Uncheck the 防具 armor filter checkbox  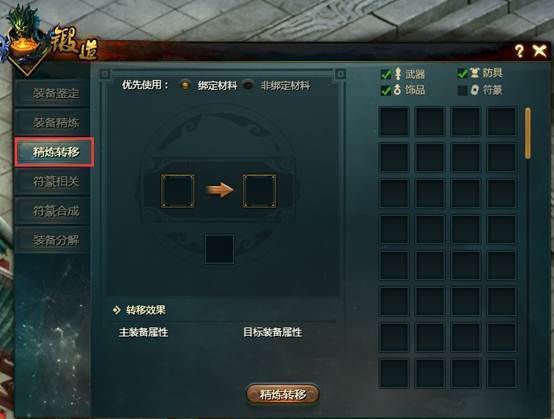[x=462, y=73]
